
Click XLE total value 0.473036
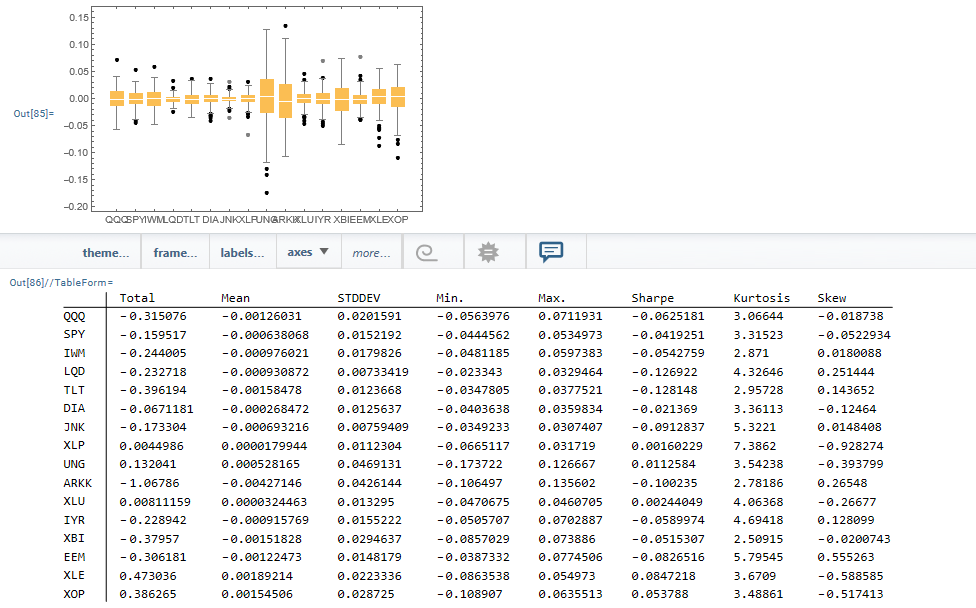[148, 576]
